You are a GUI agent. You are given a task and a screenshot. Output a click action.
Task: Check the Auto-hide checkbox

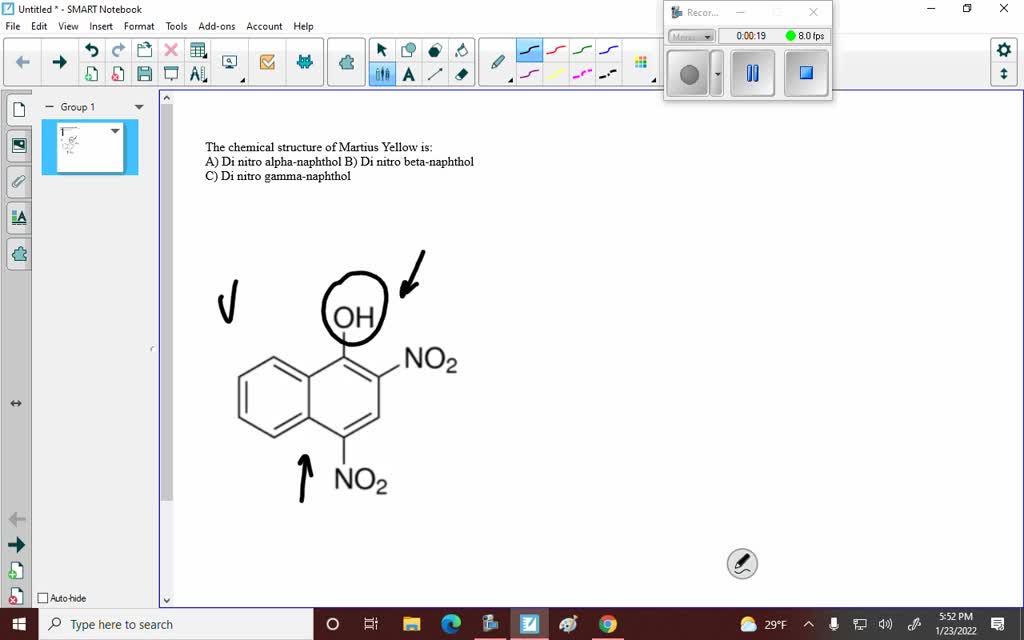pyautogui.click(x=42, y=597)
